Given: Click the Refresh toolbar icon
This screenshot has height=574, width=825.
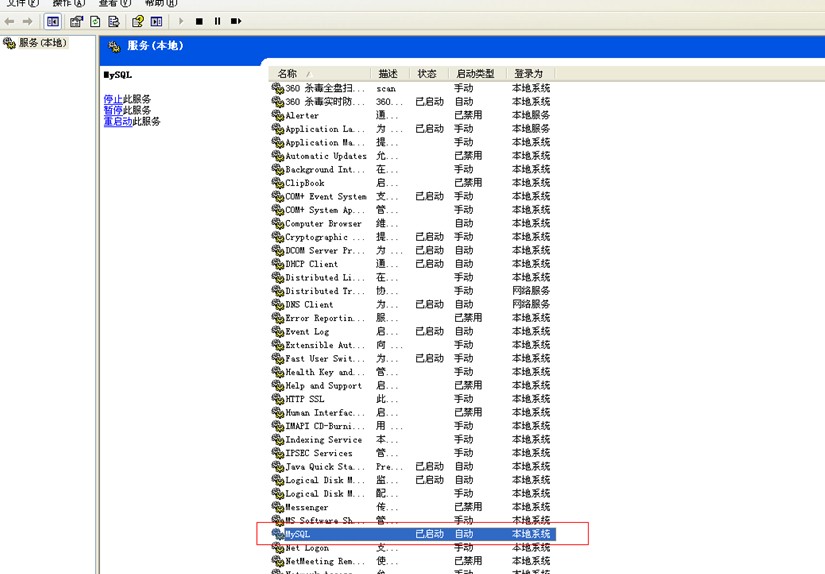Looking at the screenshot, I should pos(95,22).
